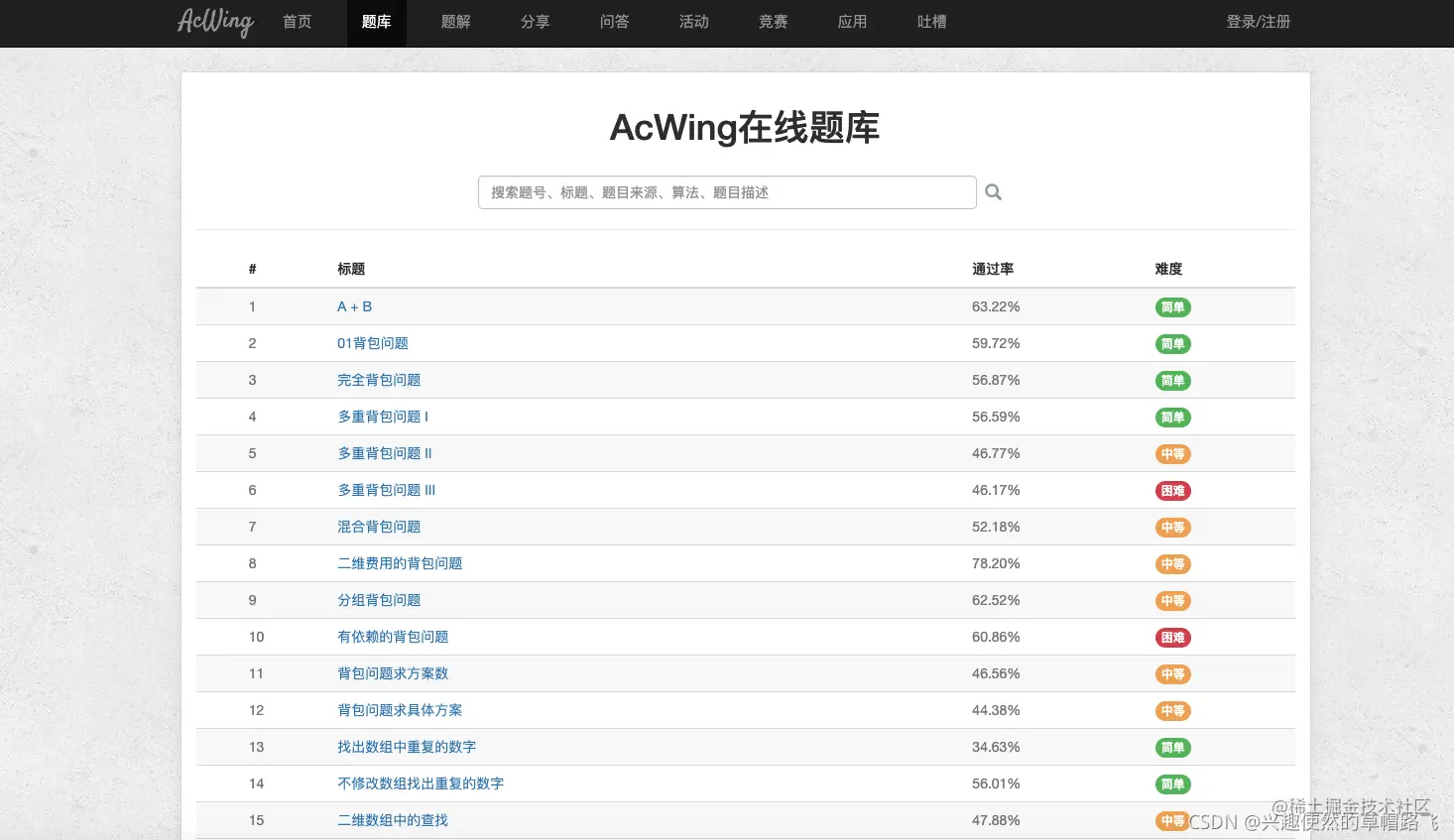Open problem 二维数组中的查找
Image resolution: width=1454 pixels, height=840 pixels.
click(x=393, y=820)
